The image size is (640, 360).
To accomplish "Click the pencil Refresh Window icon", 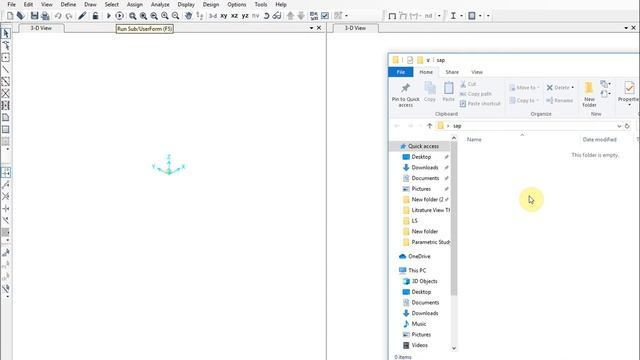I will 82,16.
